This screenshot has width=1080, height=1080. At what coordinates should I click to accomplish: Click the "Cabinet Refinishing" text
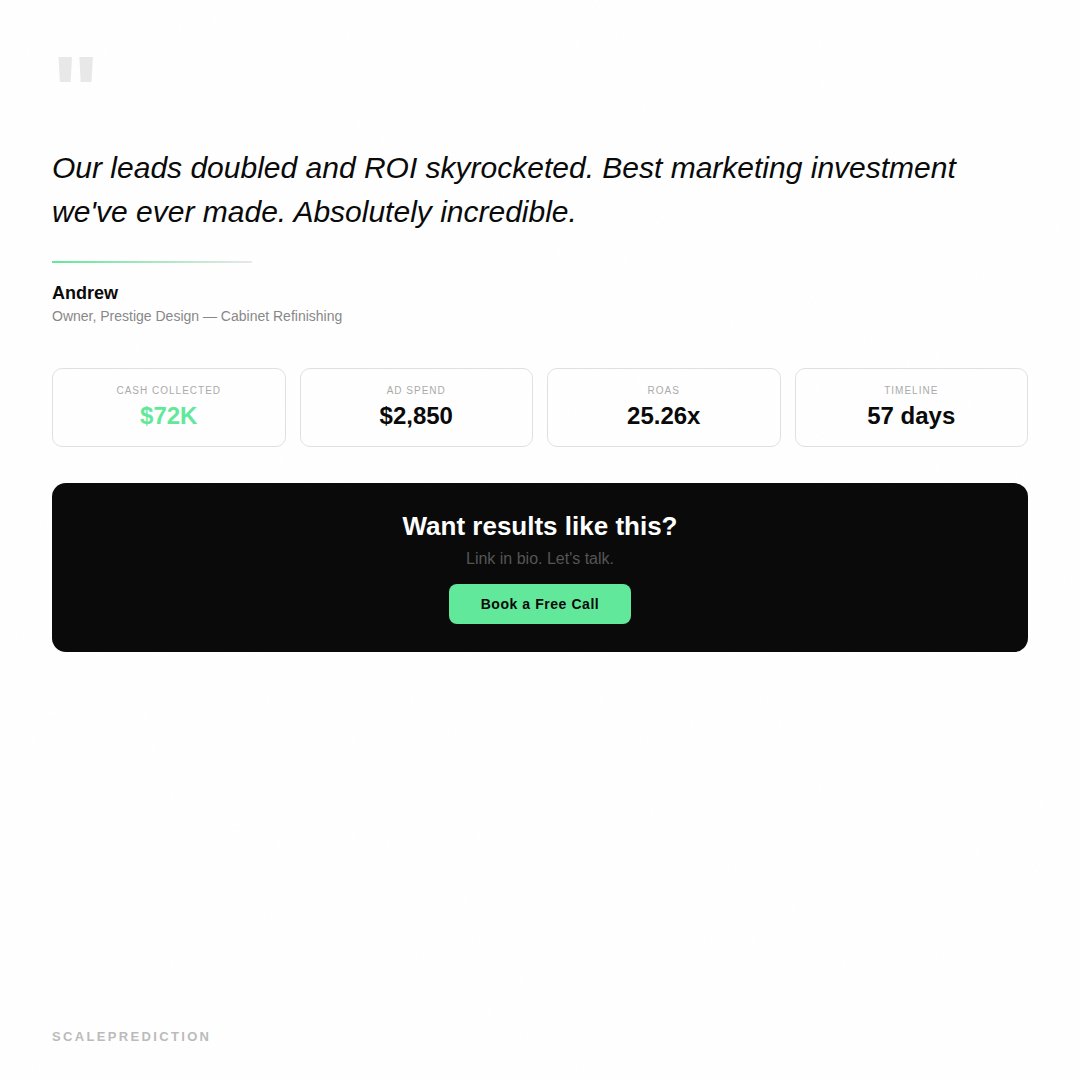[x=281, y=316]
